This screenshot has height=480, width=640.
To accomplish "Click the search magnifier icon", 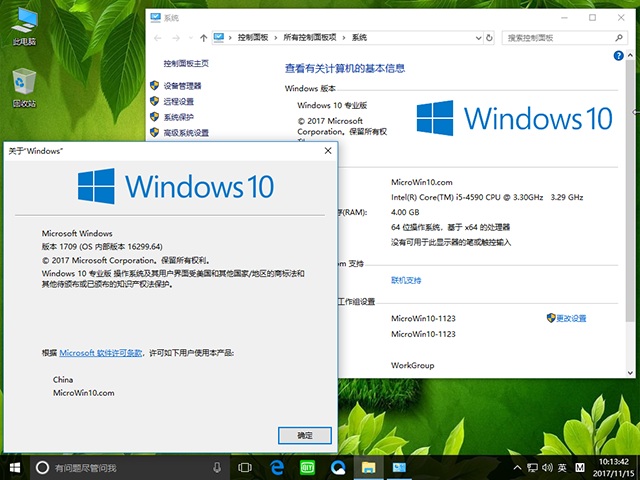I will click(619, 38).
